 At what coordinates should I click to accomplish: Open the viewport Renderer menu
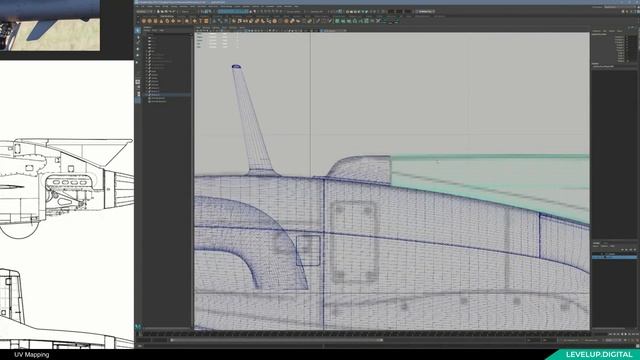tap(233, 28)
